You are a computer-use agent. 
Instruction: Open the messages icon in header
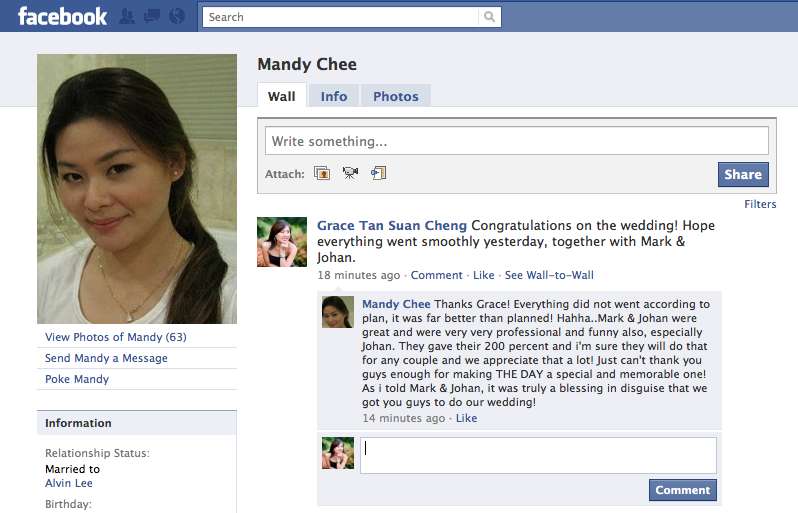[152, 16]
